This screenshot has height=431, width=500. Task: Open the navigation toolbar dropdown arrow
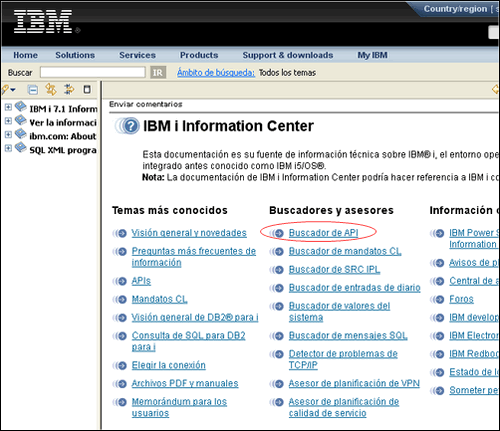13,90
